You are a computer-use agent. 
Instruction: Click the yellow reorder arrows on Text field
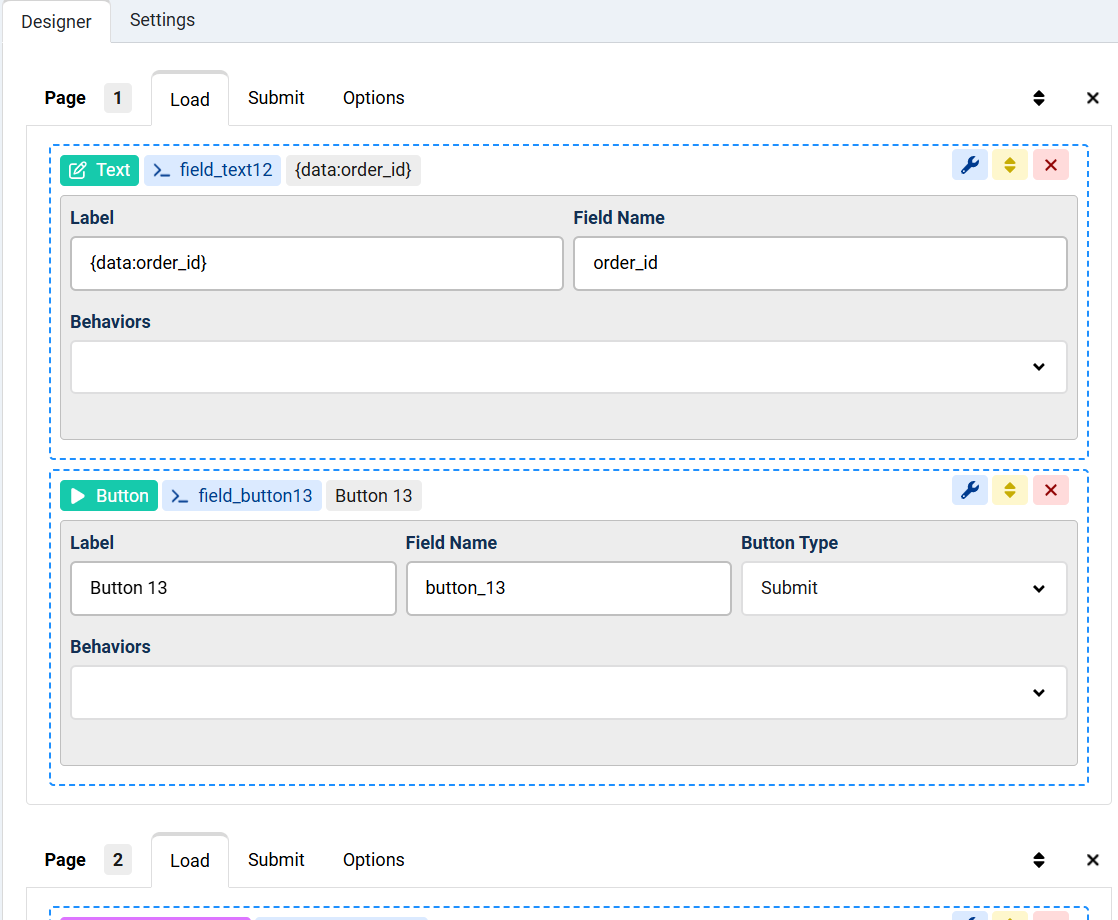click(1009, 166)
